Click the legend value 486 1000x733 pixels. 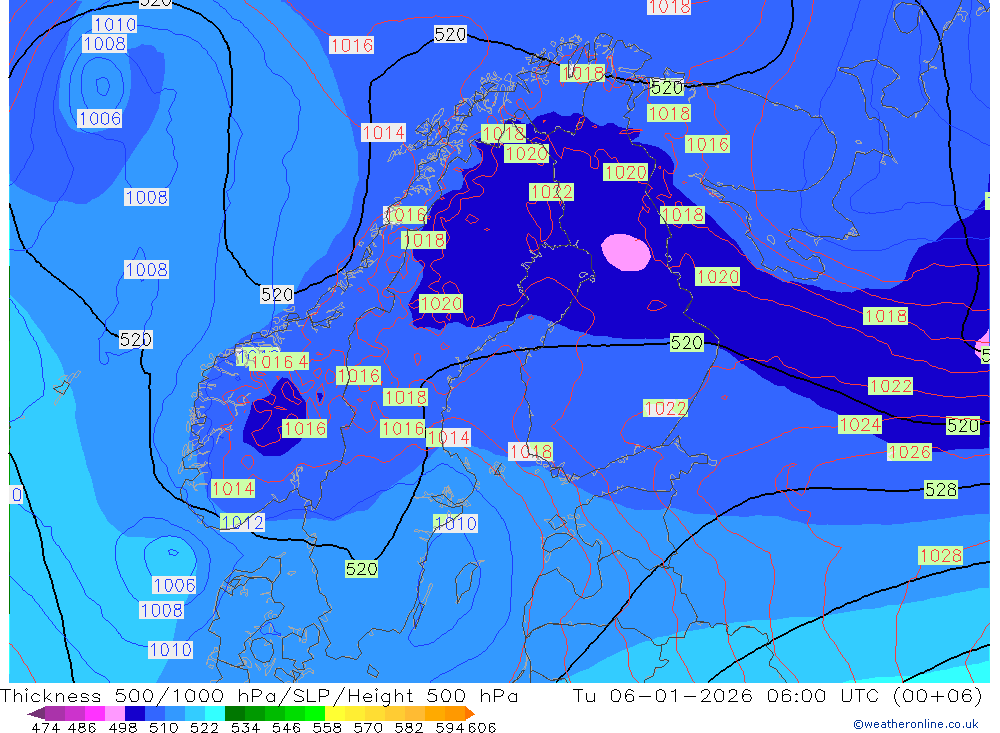[x=82, y=727]
